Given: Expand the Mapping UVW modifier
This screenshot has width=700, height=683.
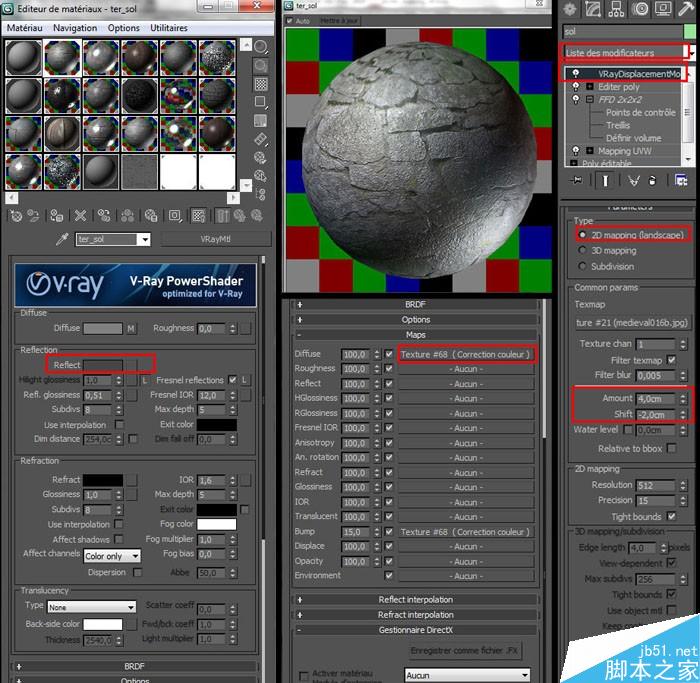Looking at the screenshot, I should tap(590, 151).
